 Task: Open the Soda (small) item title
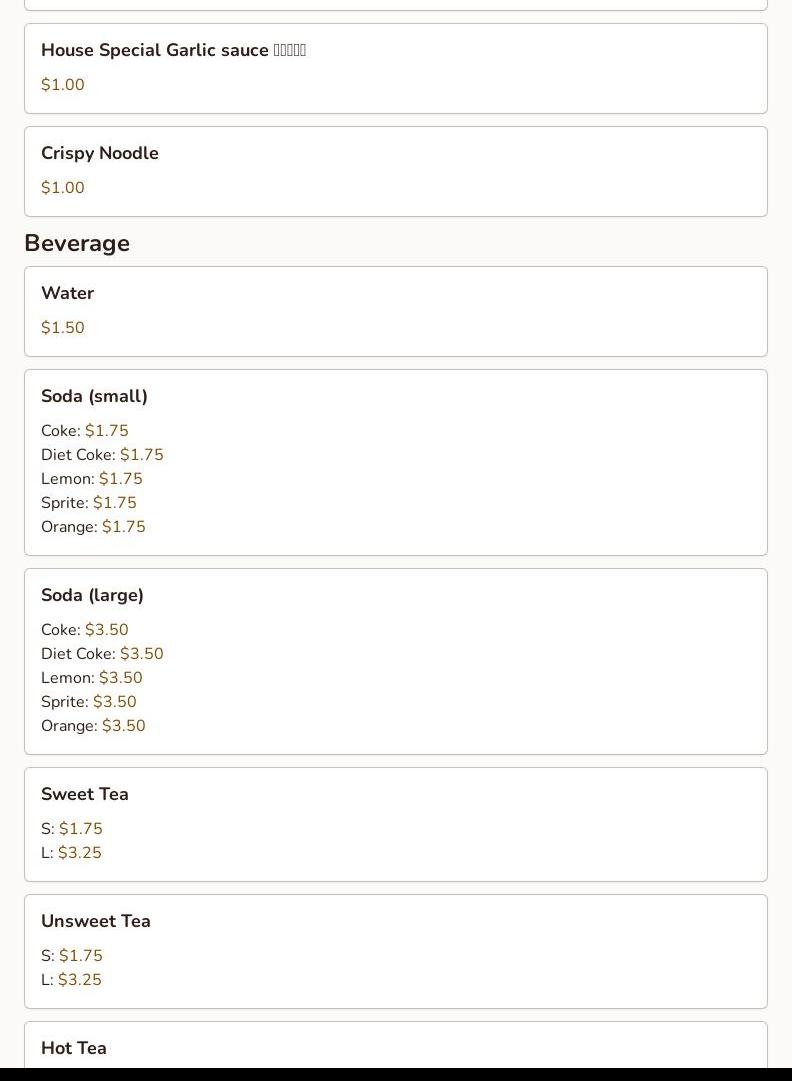pyautogui.click(x=94, y=397)
